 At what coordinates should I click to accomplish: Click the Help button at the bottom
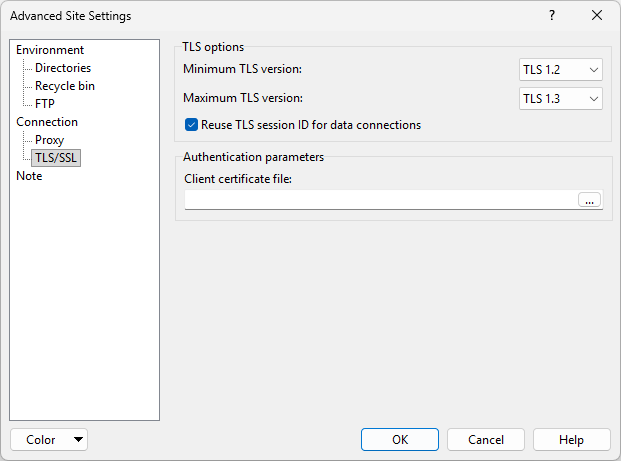571,440
